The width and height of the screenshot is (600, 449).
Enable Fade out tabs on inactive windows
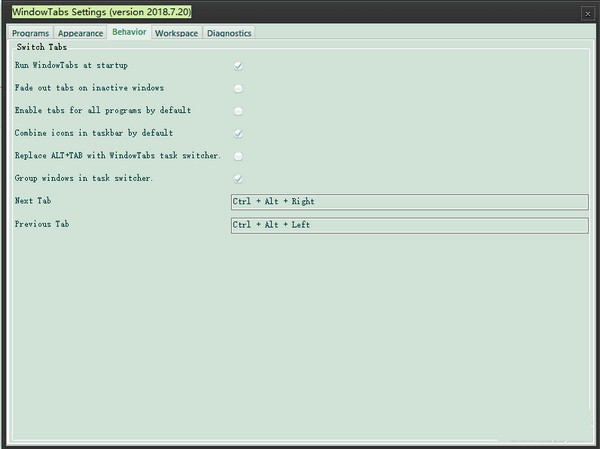pos(238,88)
